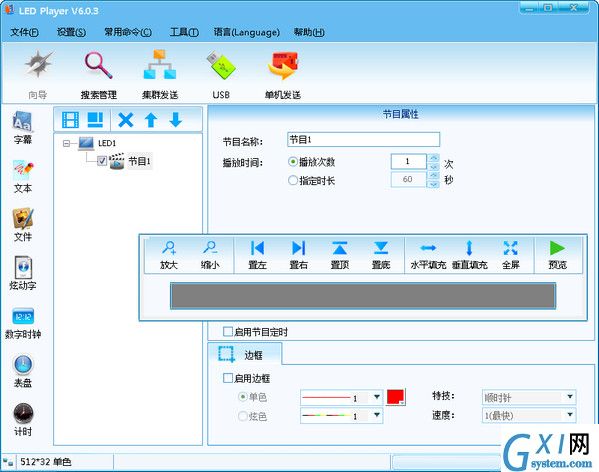Move item up with up arrow
Screen dimensions: 599x472
click(151, 120)
